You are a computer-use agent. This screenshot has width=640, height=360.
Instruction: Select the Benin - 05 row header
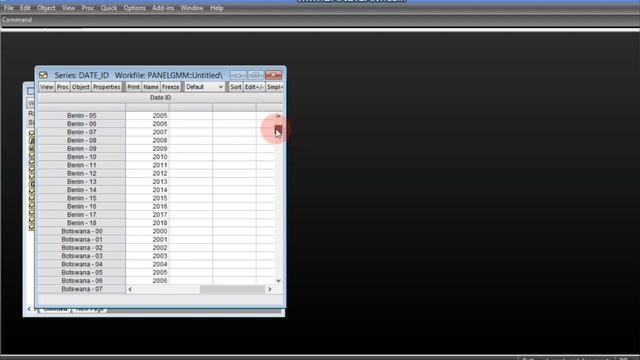pos(82,116)
